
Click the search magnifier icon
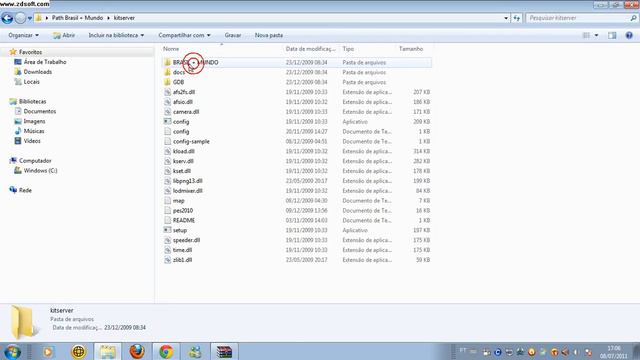633,18
